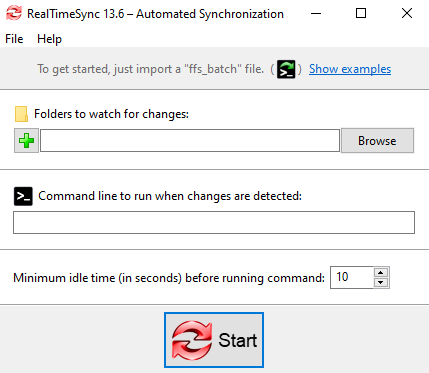The width and height of the screenshot is (429, 373).
Task: Open the Help menu
Action: [49, 39]
